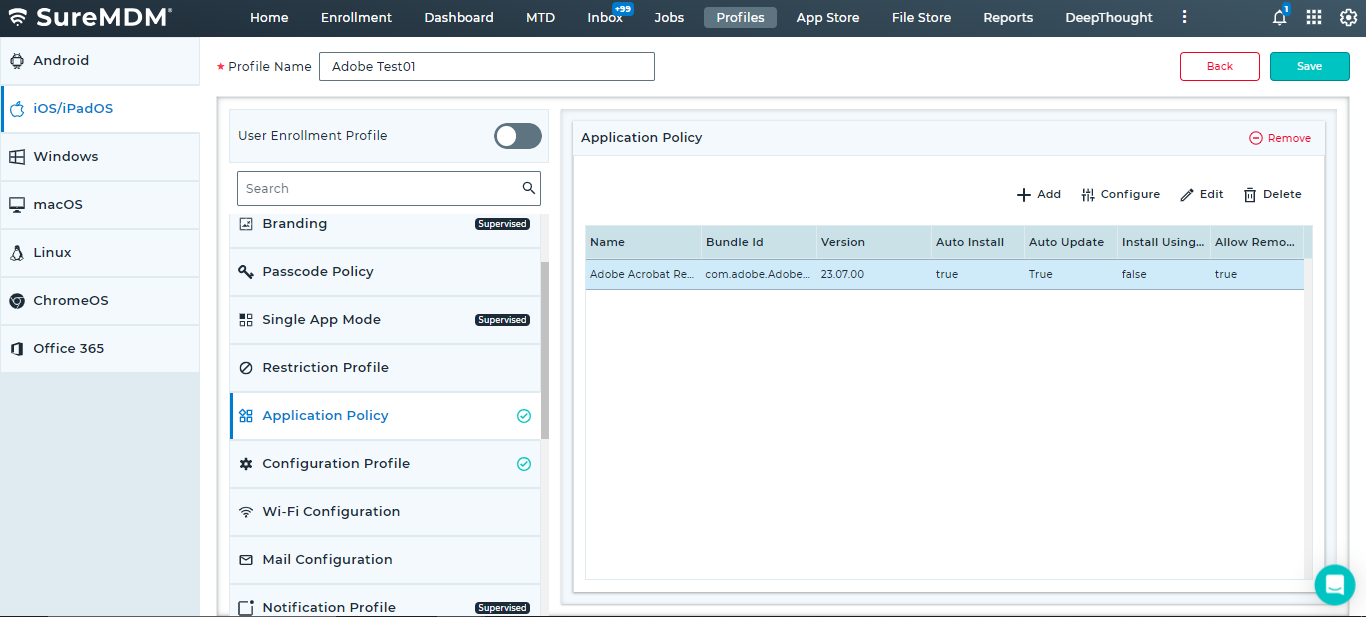
Task: Click the SureMDM logo
Action: pos(90,17)
